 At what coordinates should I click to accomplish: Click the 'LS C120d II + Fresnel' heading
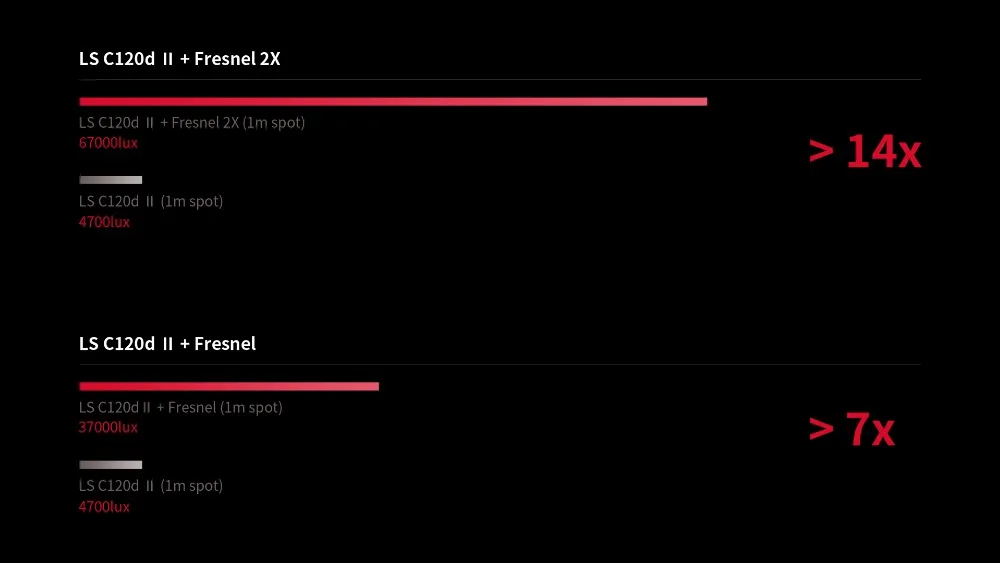(167, 344)
